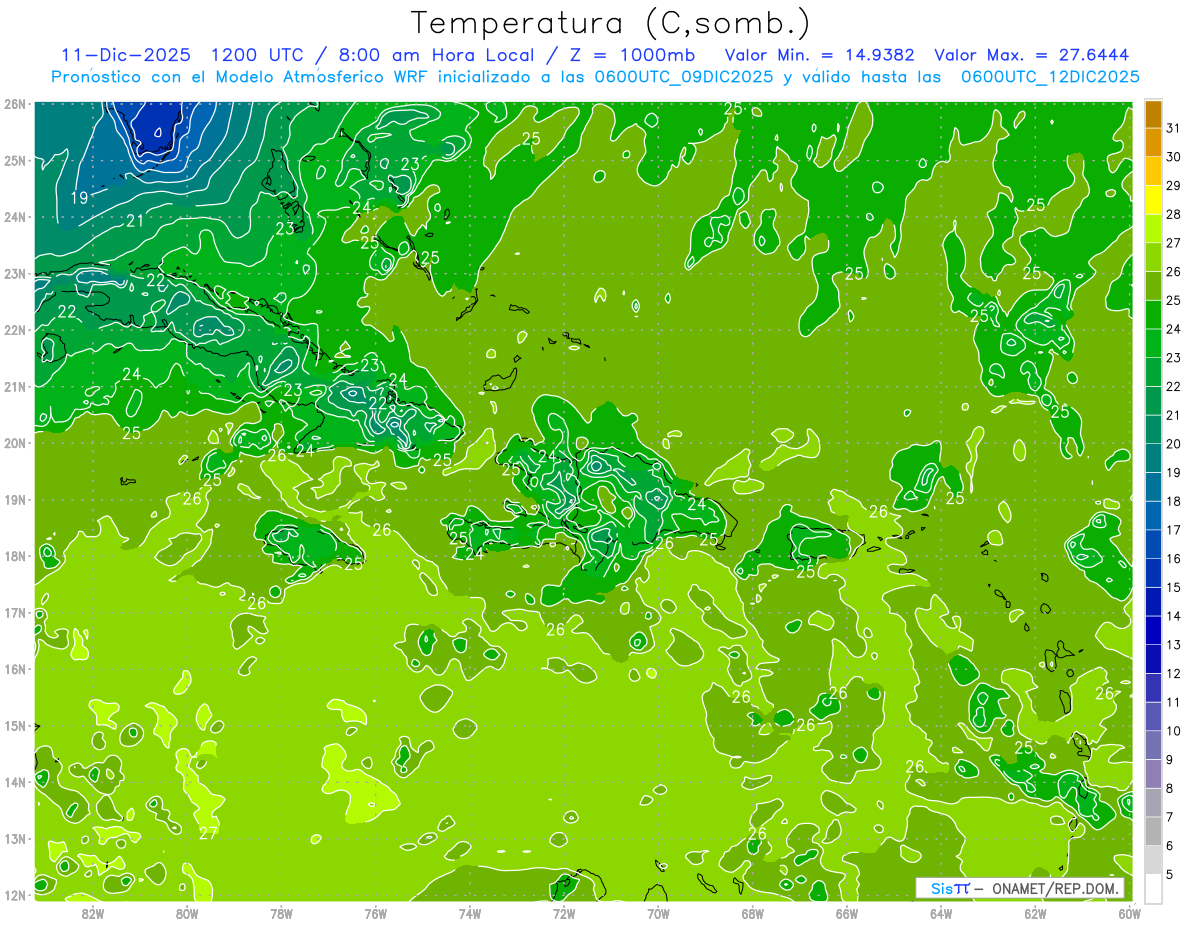The height and width of the screenshot is (927, 1200).
Task: Click the '27' contour label on the map
Action: [208, 833]
